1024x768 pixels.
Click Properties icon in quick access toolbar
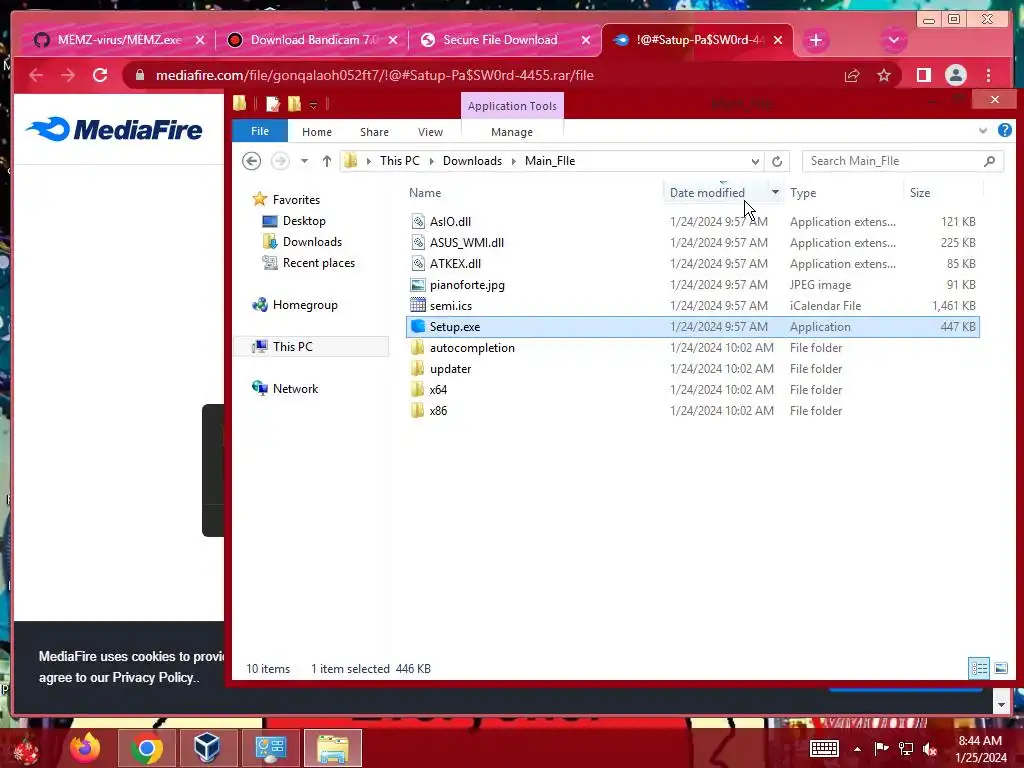pos(273,104)
